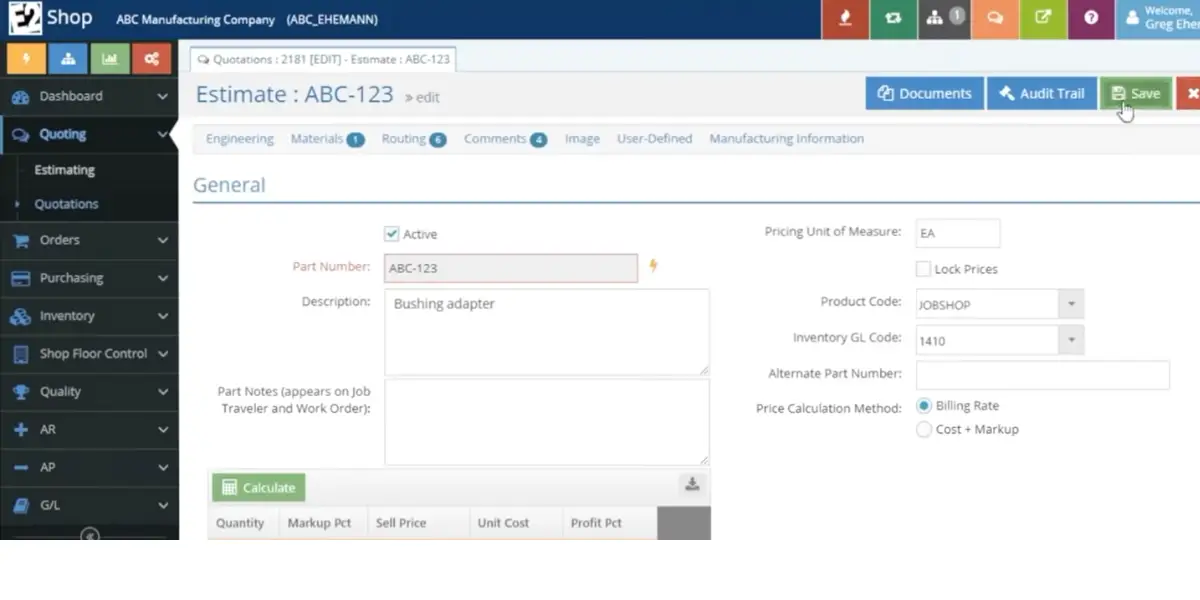Screen dimensions: 1200x600
Task: Open the orange chat bubbles header icon
Action: click(x=994, y=19)
